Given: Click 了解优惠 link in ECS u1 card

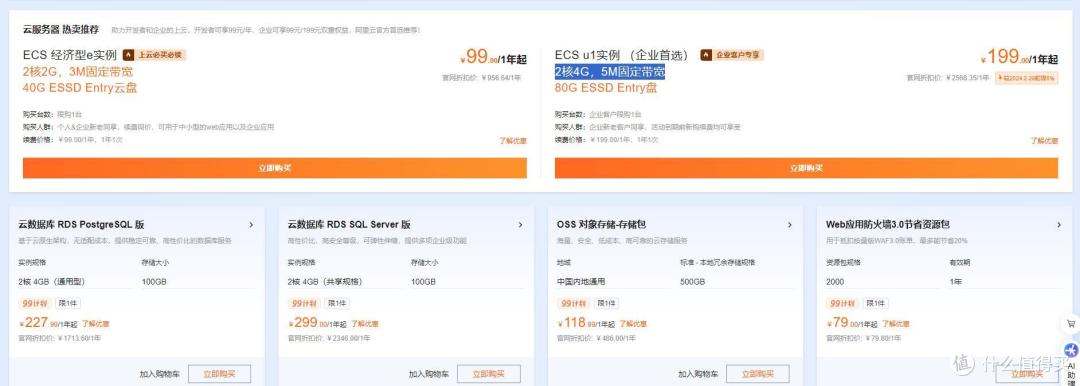Looking at the screenshot, I should pyautogui.click(x=1044, y=141).
